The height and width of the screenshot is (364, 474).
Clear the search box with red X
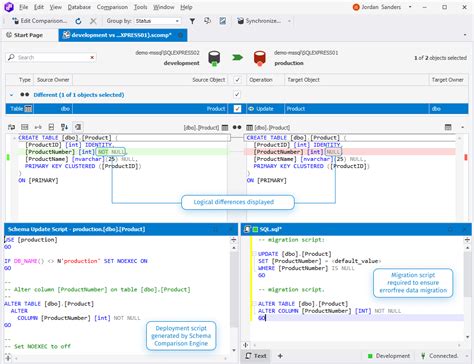[x=92, y=57]
